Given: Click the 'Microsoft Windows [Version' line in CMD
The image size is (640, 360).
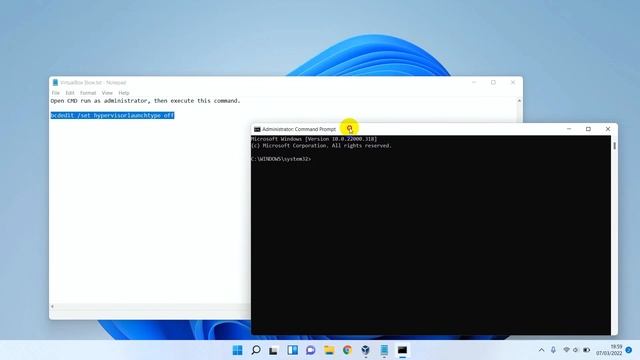Looking at the screenshot, I should (x=314, y=139).
